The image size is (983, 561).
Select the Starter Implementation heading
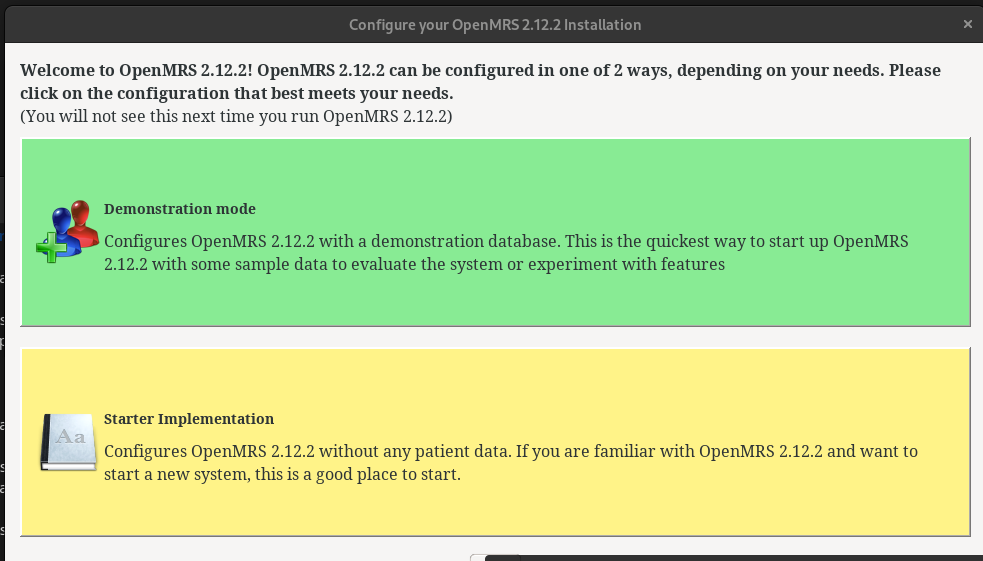(189, 419)
